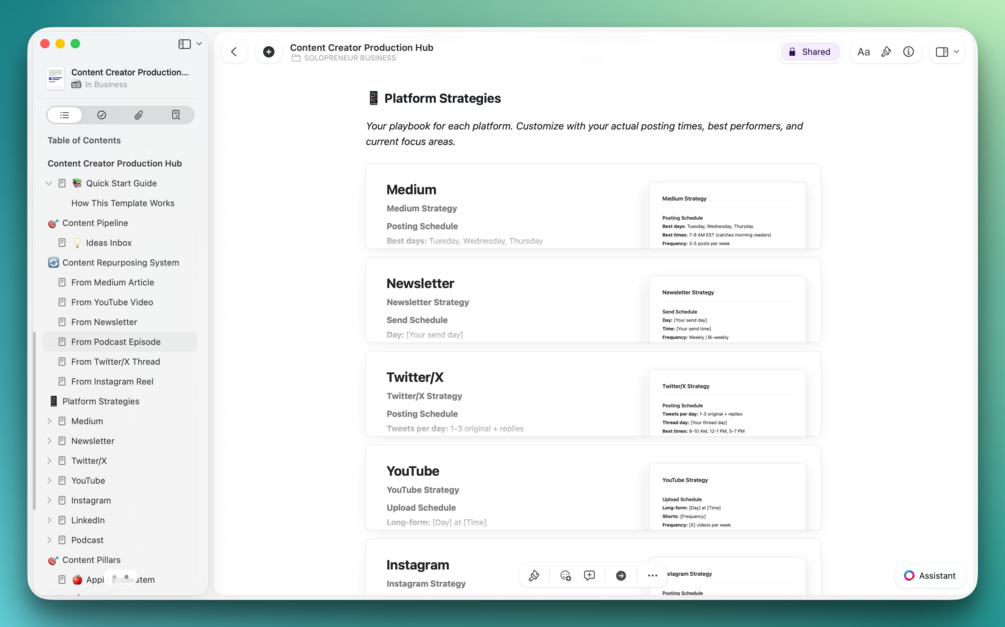Viewport: 1005px width, 627px height.
Task: Expand the Medium outline item
Action: (x=49, y=421)
